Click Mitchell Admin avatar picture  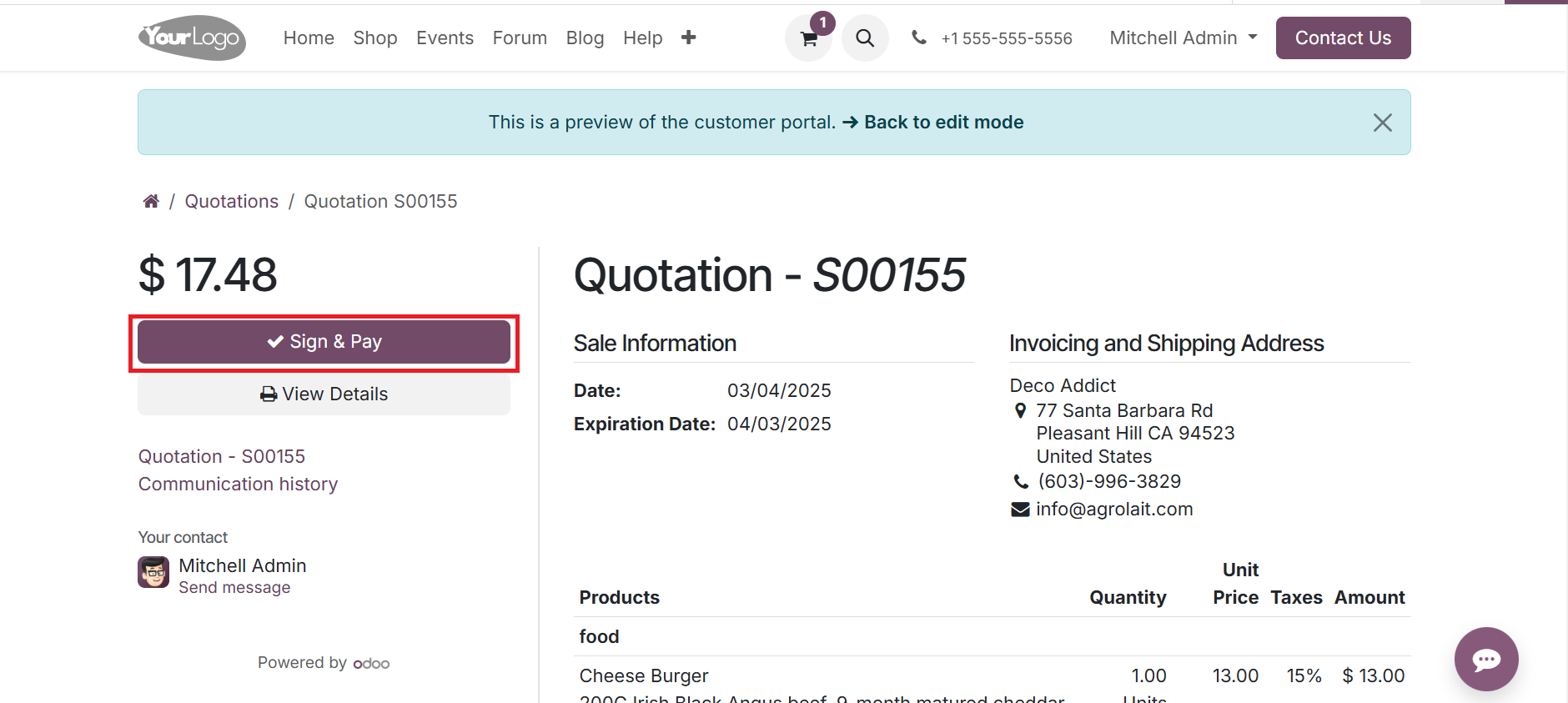click(x=153, y=572)
